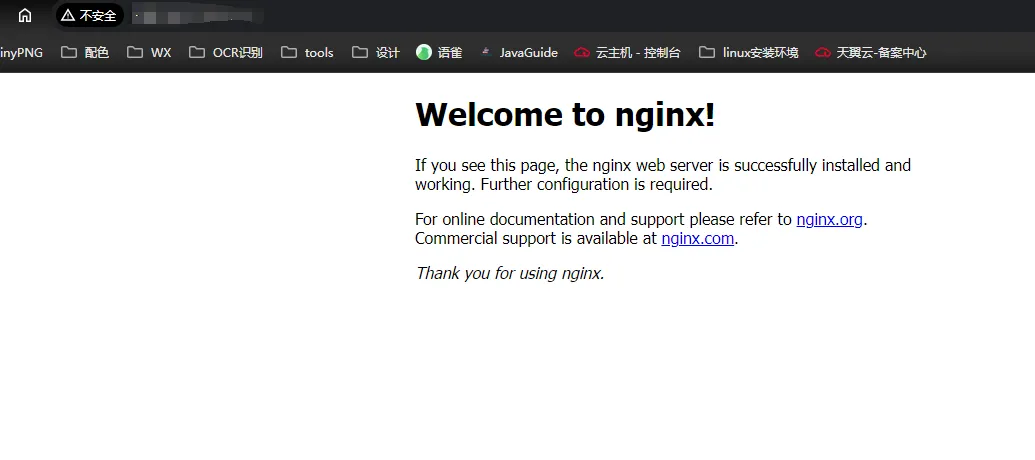This screenshot has width=1035, height=460.
Task: Select the blurred address bar URL
Action: click(x=198, y=15)
